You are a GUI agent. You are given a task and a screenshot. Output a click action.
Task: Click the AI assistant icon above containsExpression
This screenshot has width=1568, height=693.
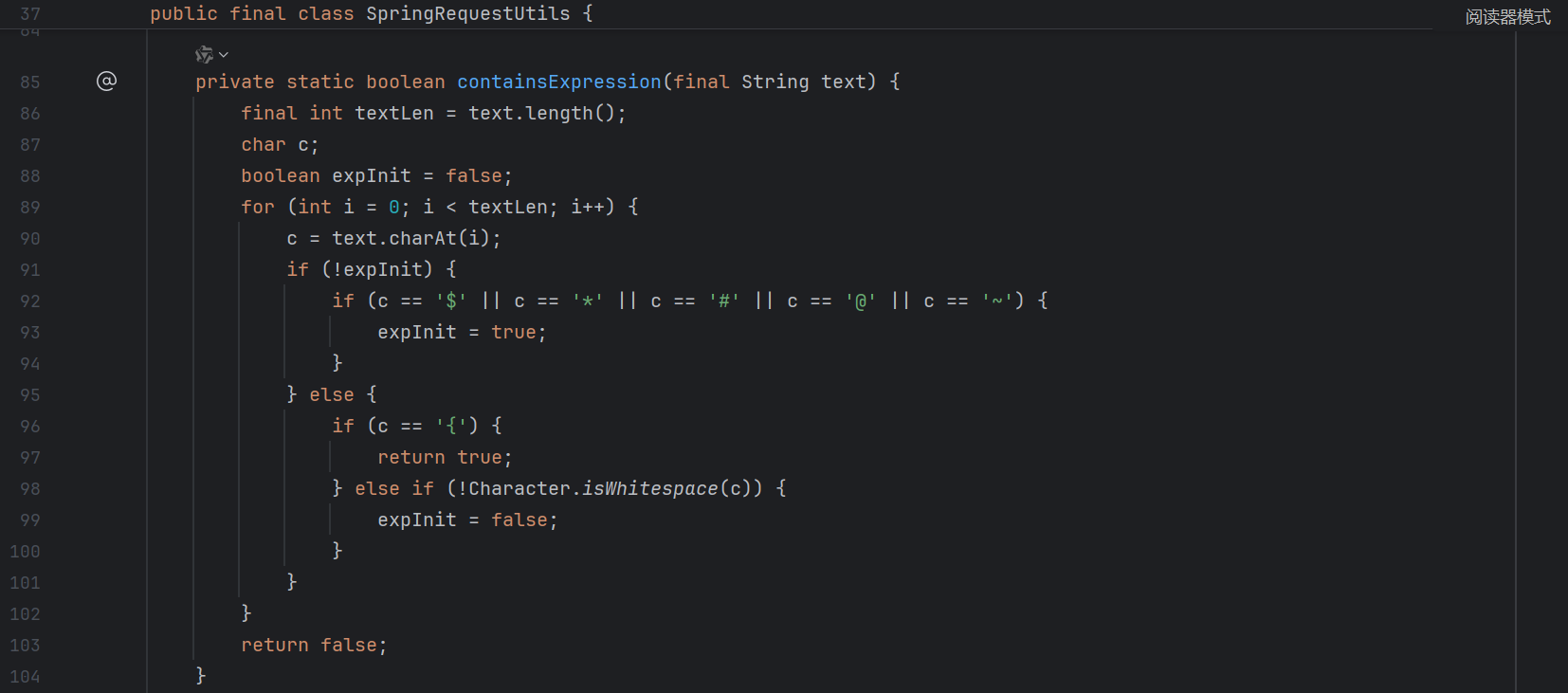click(x=204, y=55)
